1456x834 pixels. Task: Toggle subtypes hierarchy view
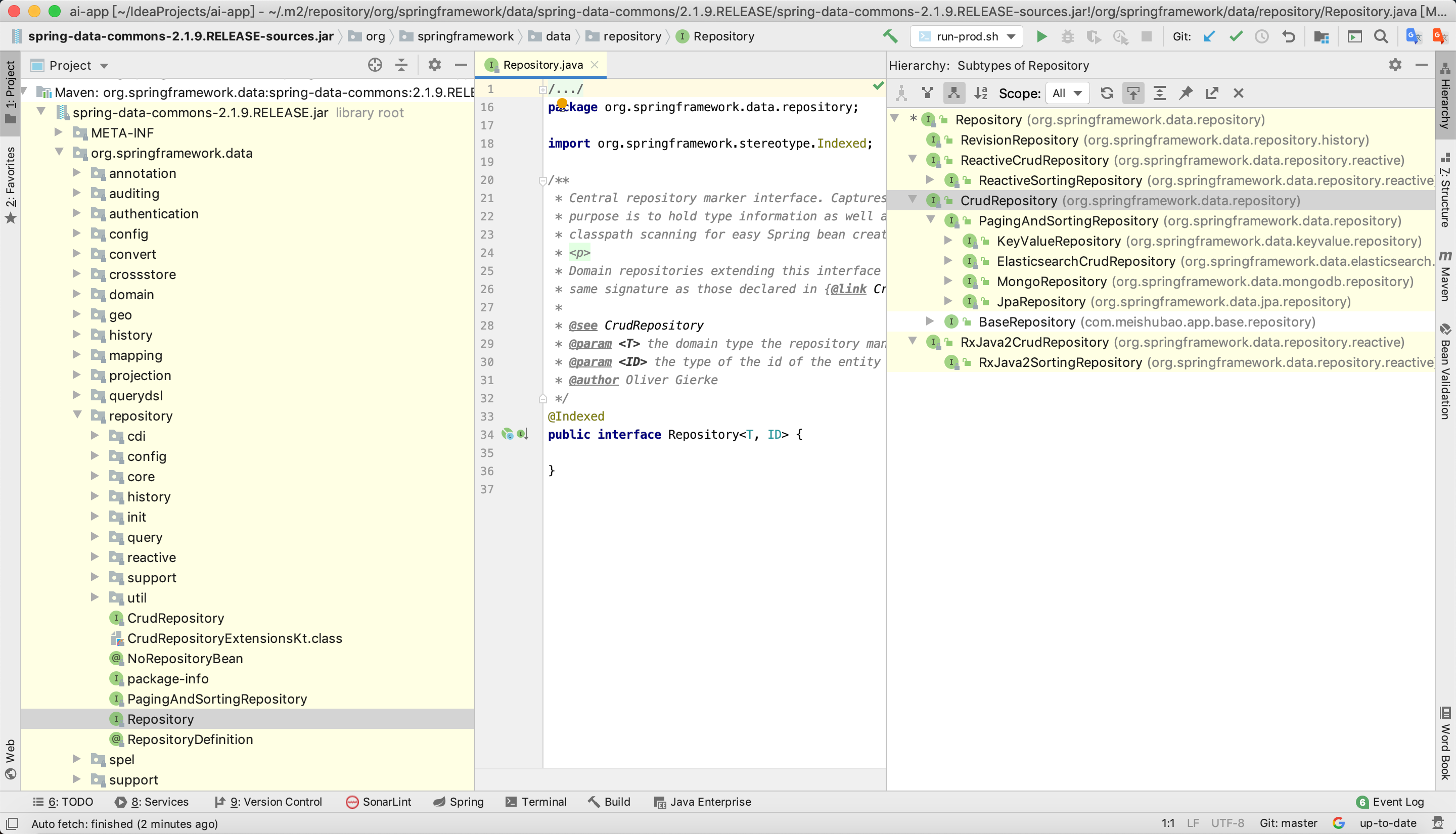pos(953,93)
